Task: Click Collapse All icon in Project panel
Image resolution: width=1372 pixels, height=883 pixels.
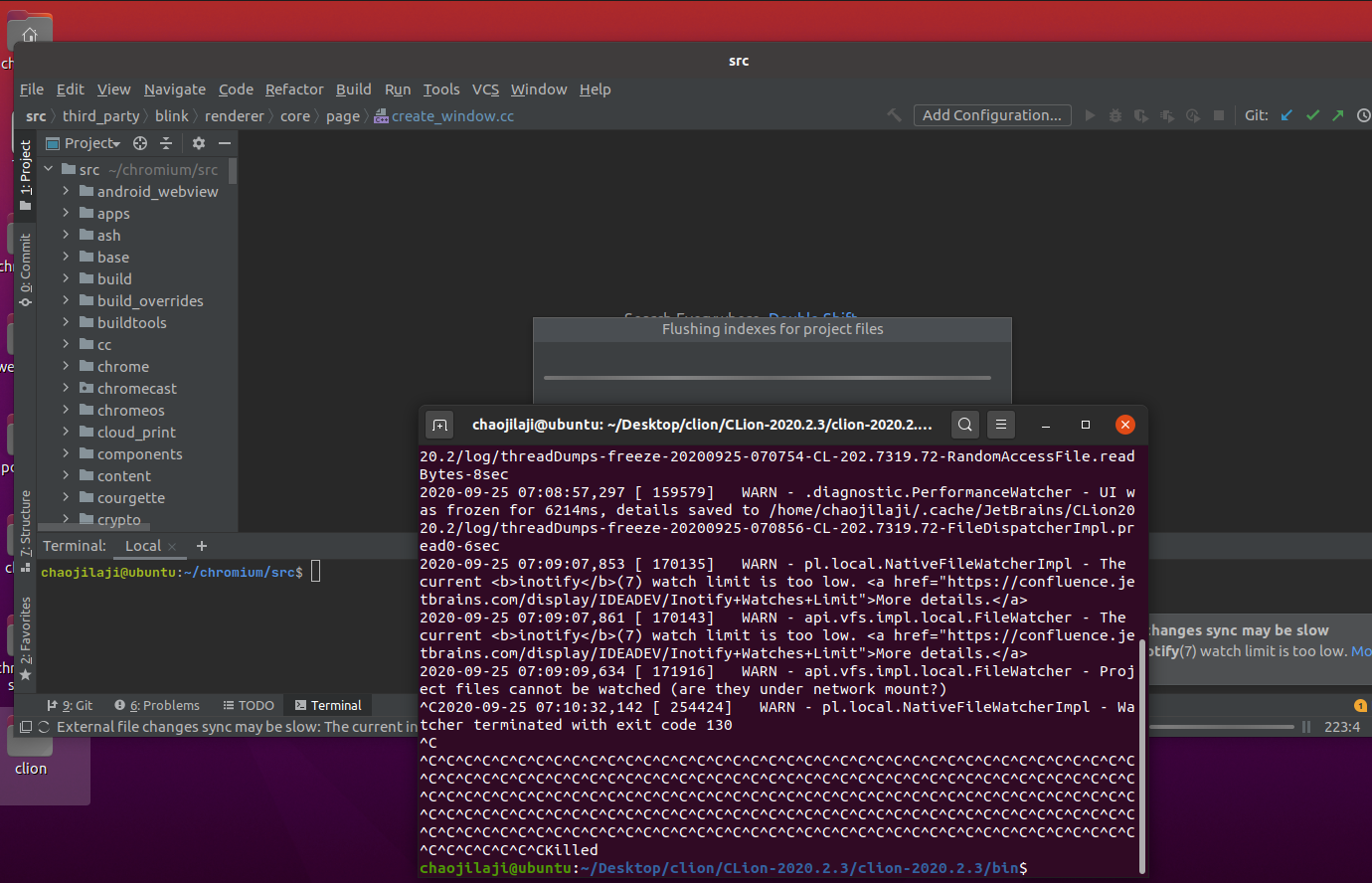Action: (166, 143)
